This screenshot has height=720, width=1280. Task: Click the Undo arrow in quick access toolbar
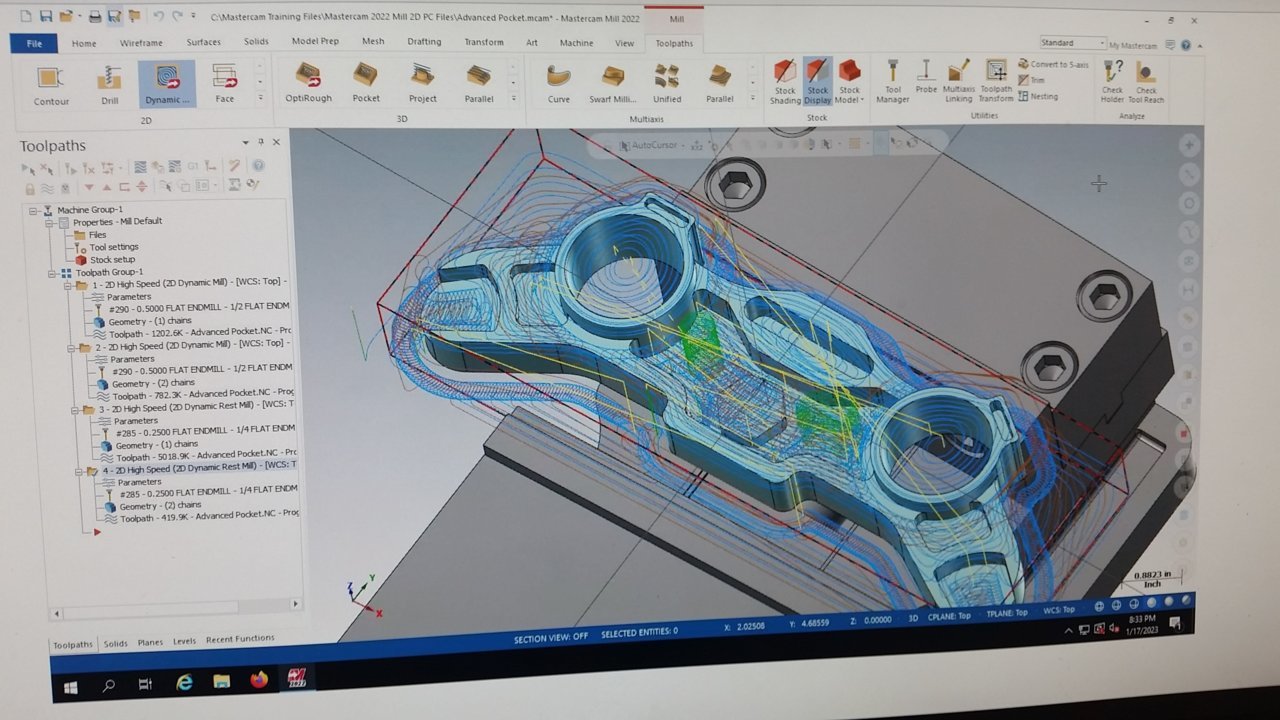pos(158,16)
